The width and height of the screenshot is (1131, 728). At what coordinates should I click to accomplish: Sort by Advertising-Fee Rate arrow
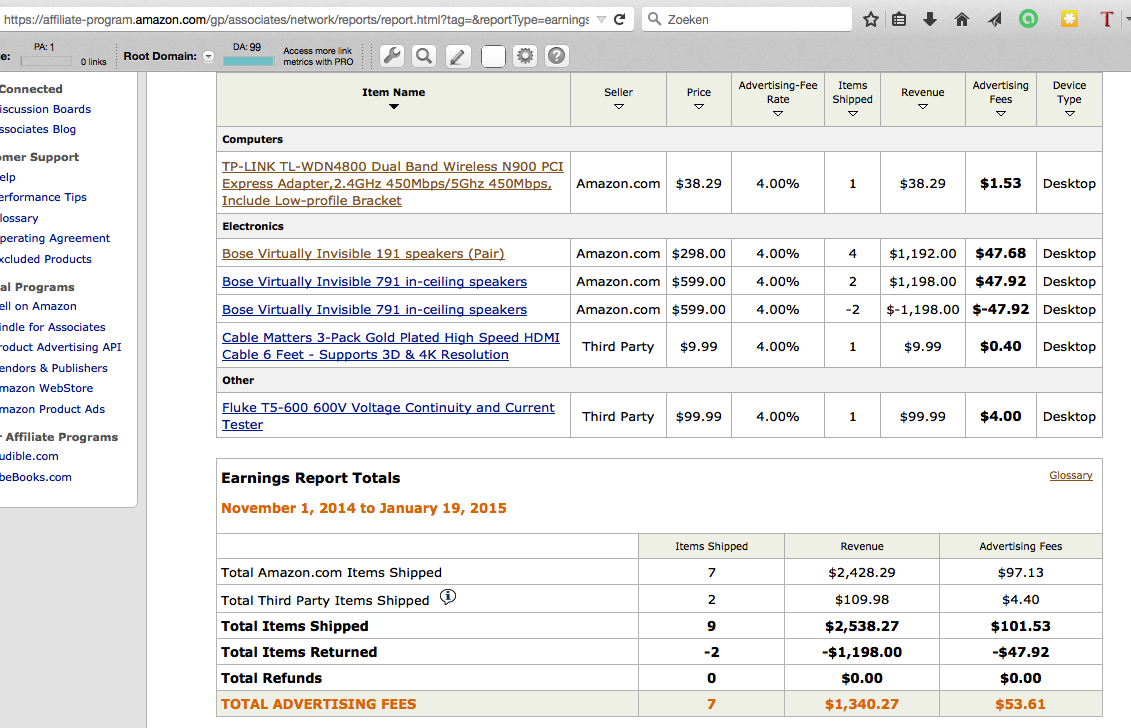pos(778,114)
